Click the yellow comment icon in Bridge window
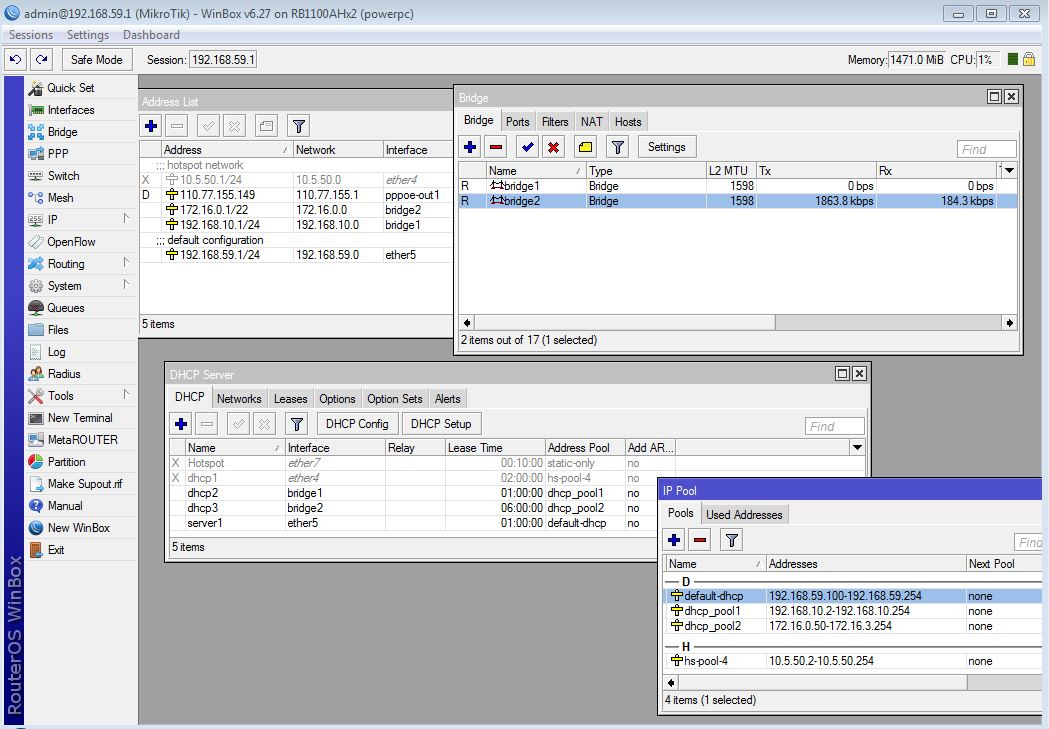Viewport: 1049px width, 729px height. [585, 147]
